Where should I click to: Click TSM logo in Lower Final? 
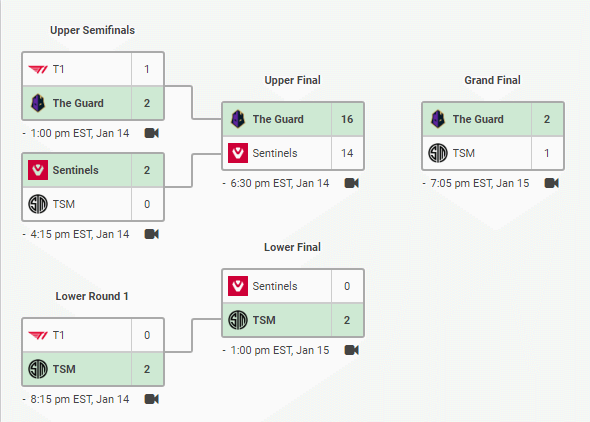click(x=238, y=320)
